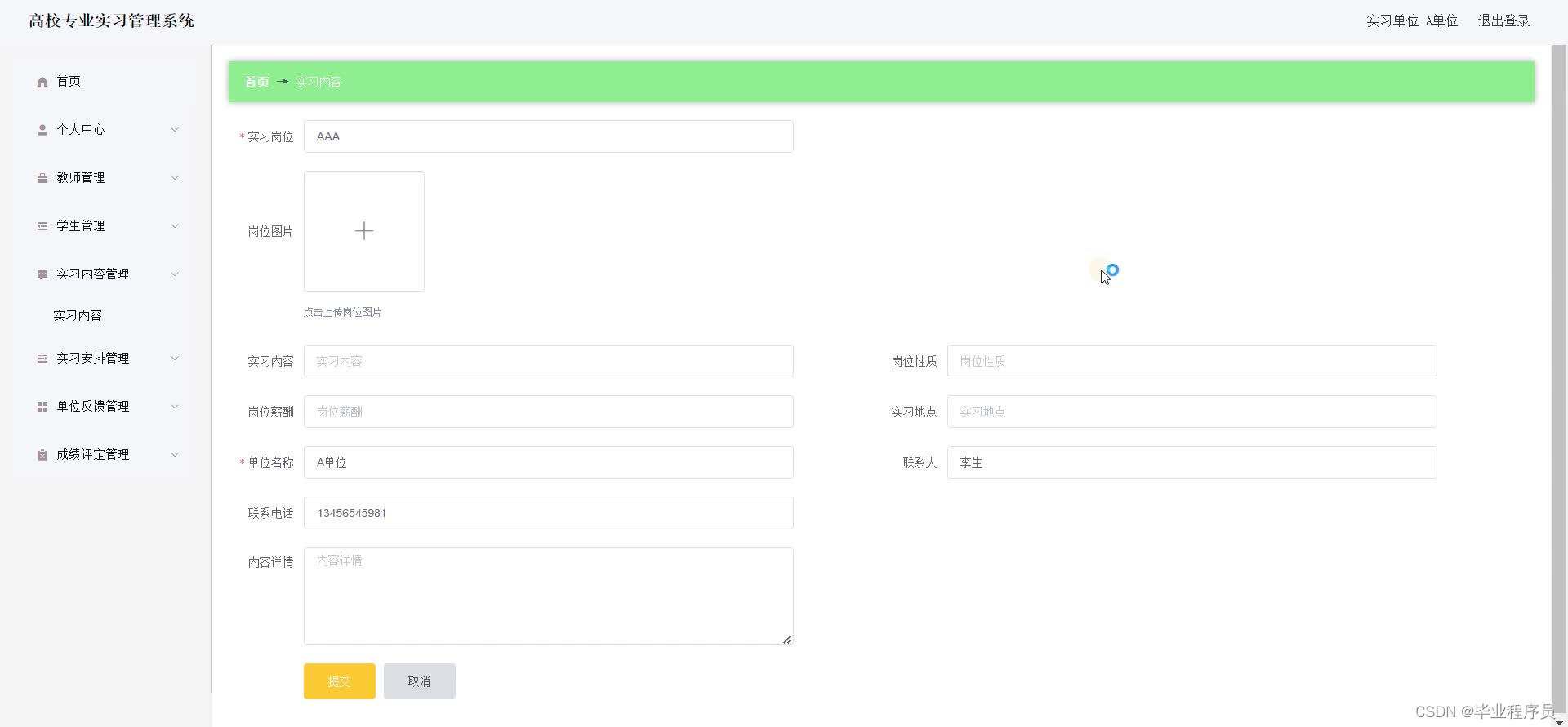Click the 实习内容 input field

[549, 361]
